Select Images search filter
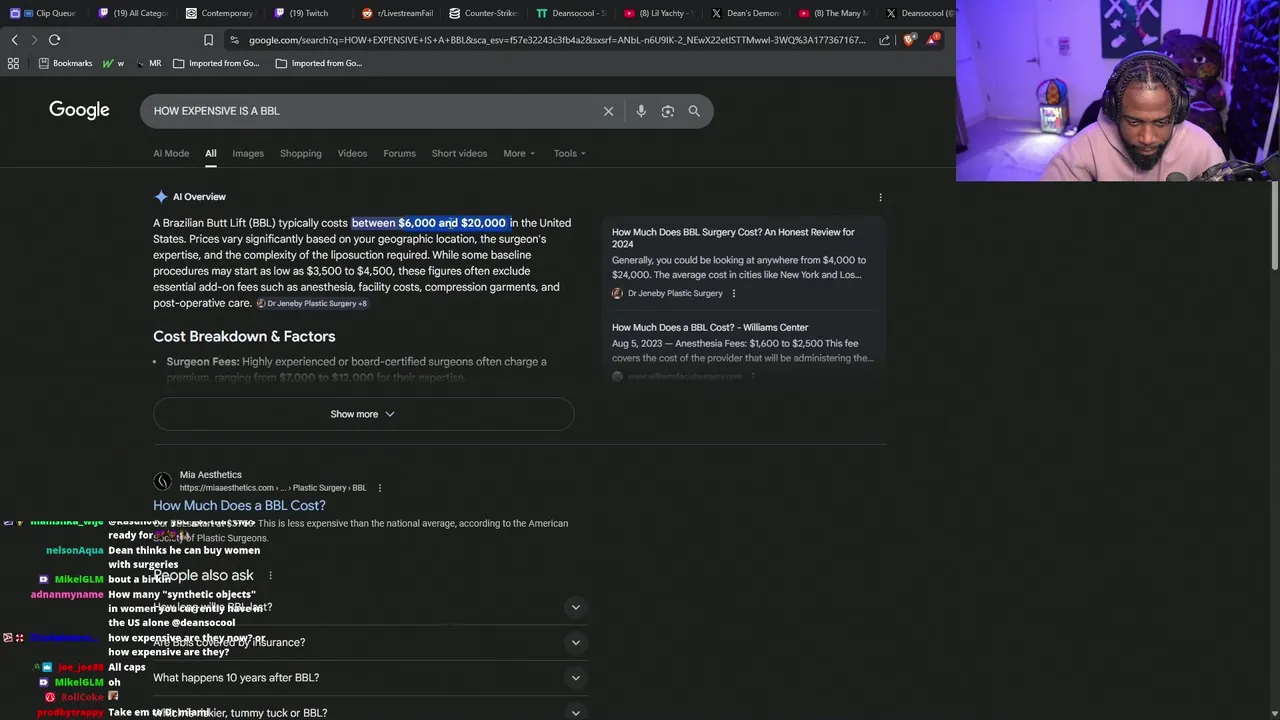 tap(248, 153)
